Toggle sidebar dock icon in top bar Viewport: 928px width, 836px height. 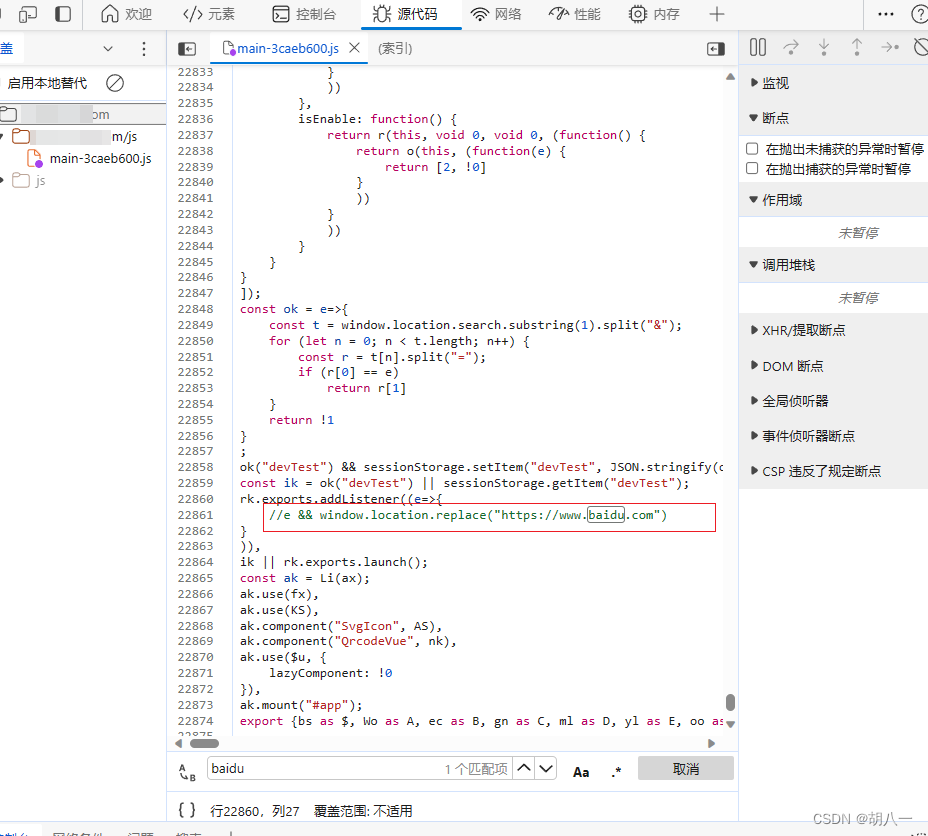pos(63,14)
